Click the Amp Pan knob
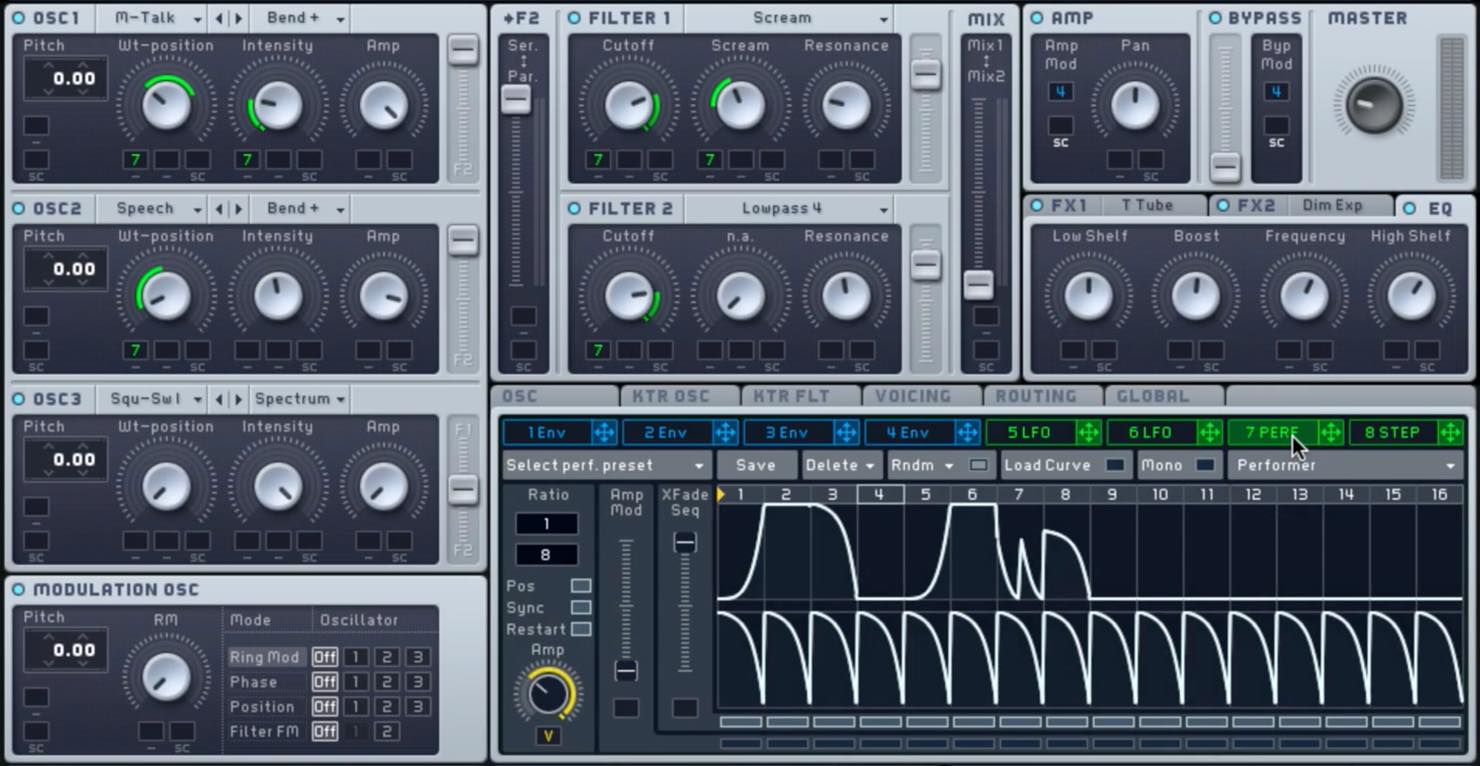 tap(1135, 105)
